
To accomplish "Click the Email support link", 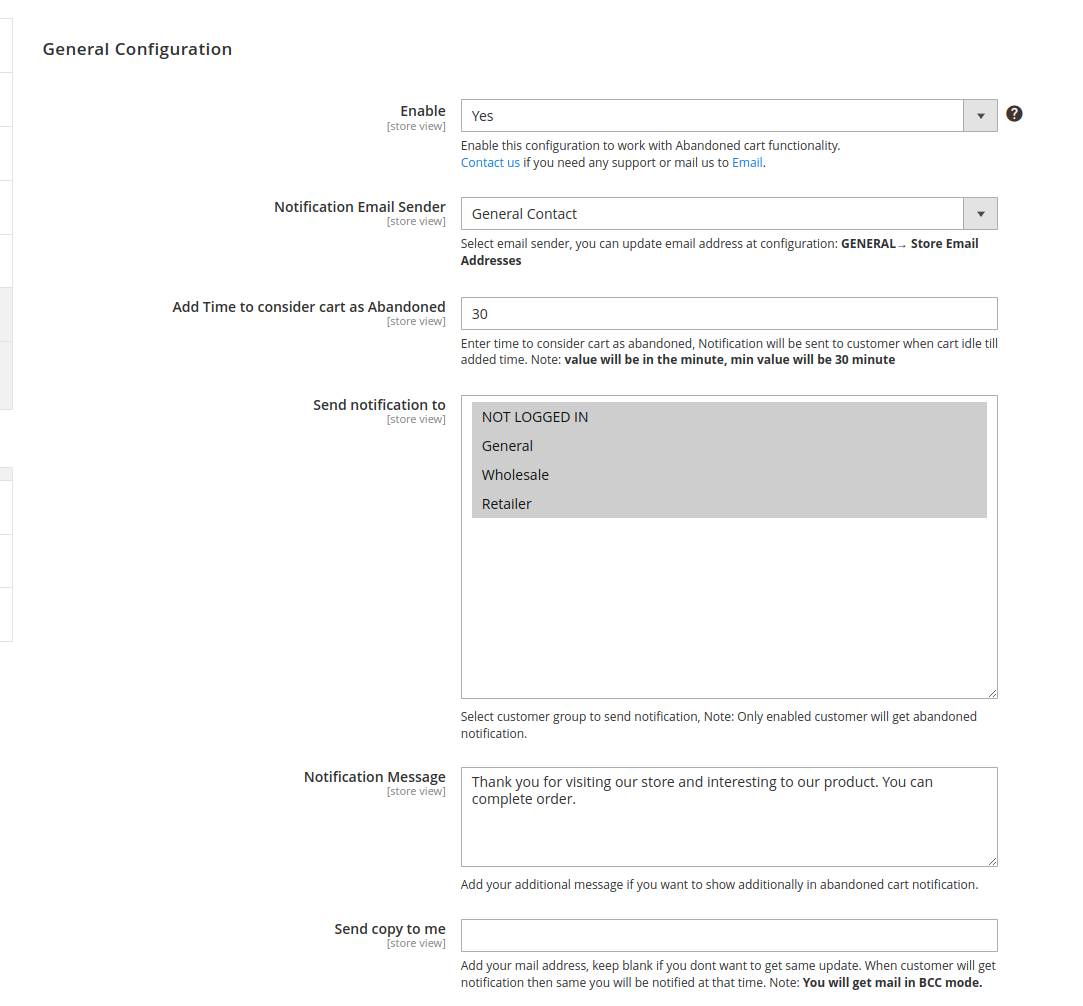I will pos(747,162).
